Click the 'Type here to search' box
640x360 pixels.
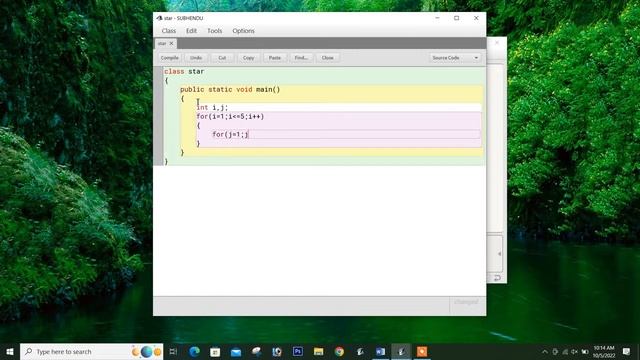[91, 351]
